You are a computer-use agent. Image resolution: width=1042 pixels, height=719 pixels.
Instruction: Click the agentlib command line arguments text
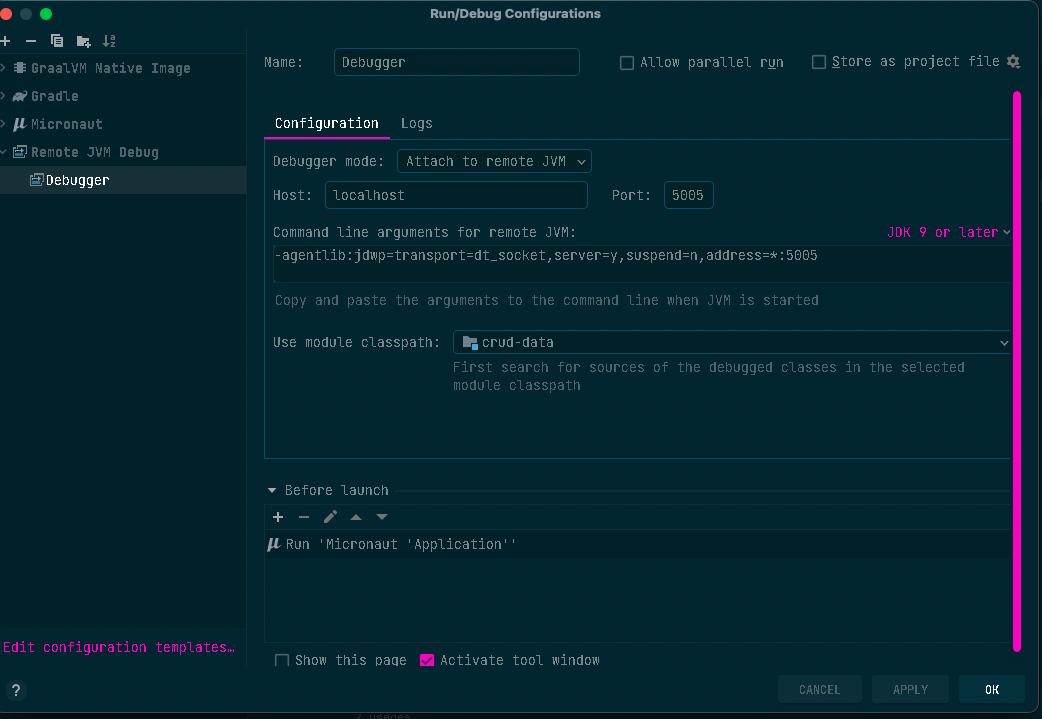click(546, 256)
